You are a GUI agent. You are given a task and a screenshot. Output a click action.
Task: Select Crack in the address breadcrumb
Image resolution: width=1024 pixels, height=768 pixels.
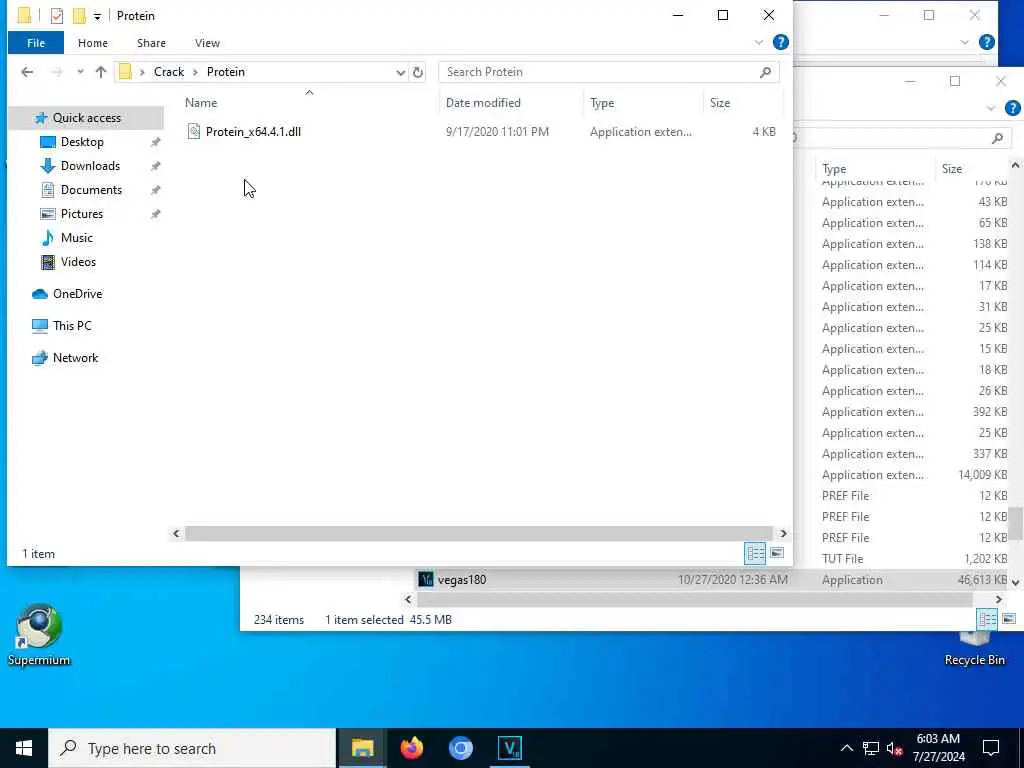pos(168,72)
